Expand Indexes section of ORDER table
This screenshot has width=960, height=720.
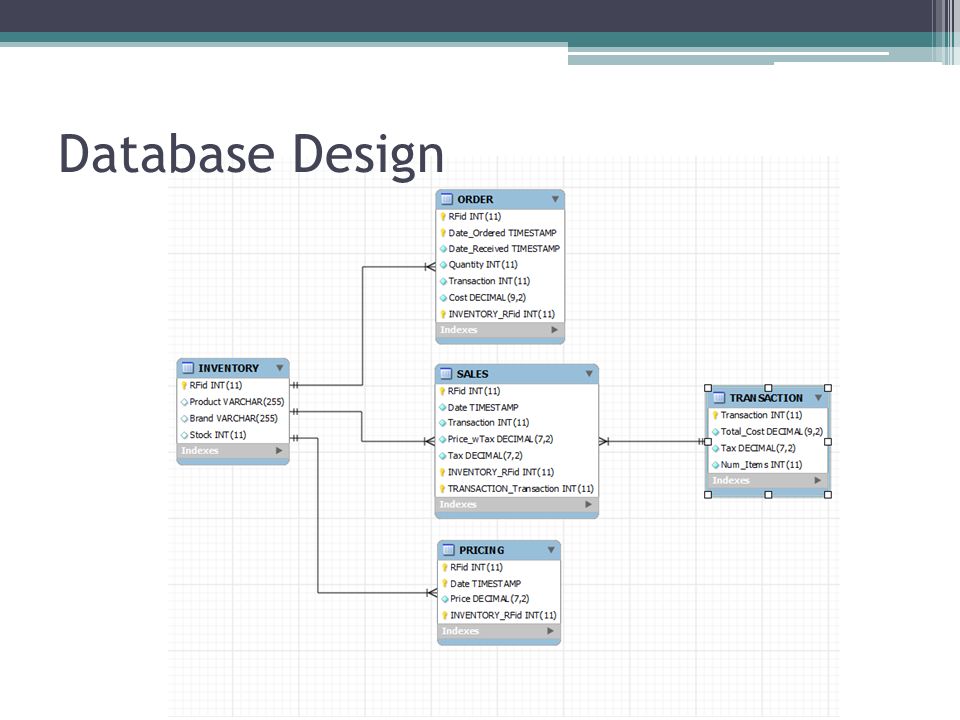[554, 329]
